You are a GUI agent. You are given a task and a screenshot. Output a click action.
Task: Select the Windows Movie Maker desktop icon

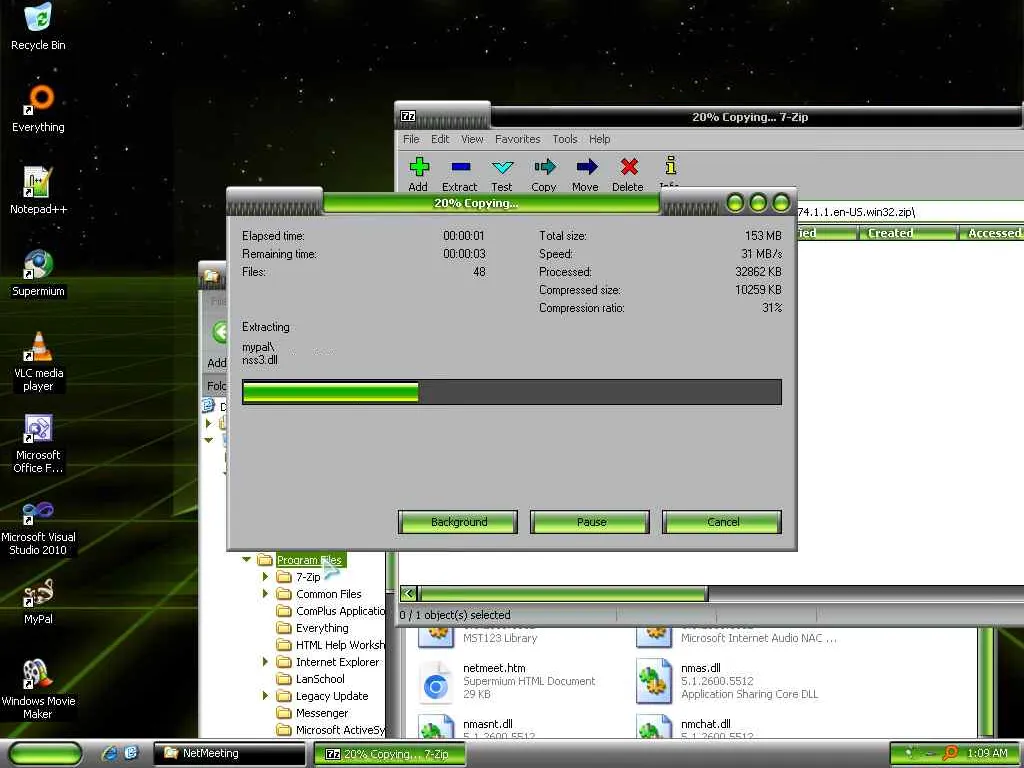pos(38,690)
